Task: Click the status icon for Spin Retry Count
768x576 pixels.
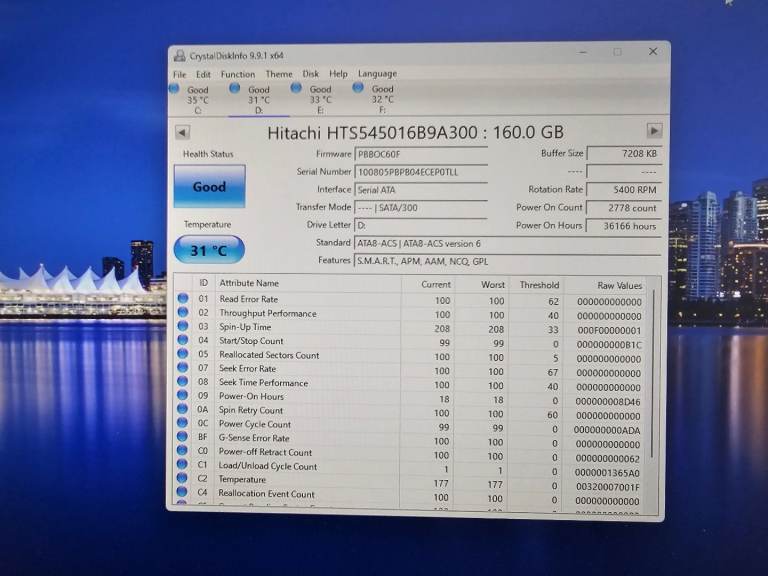Action: click(183, 408)
